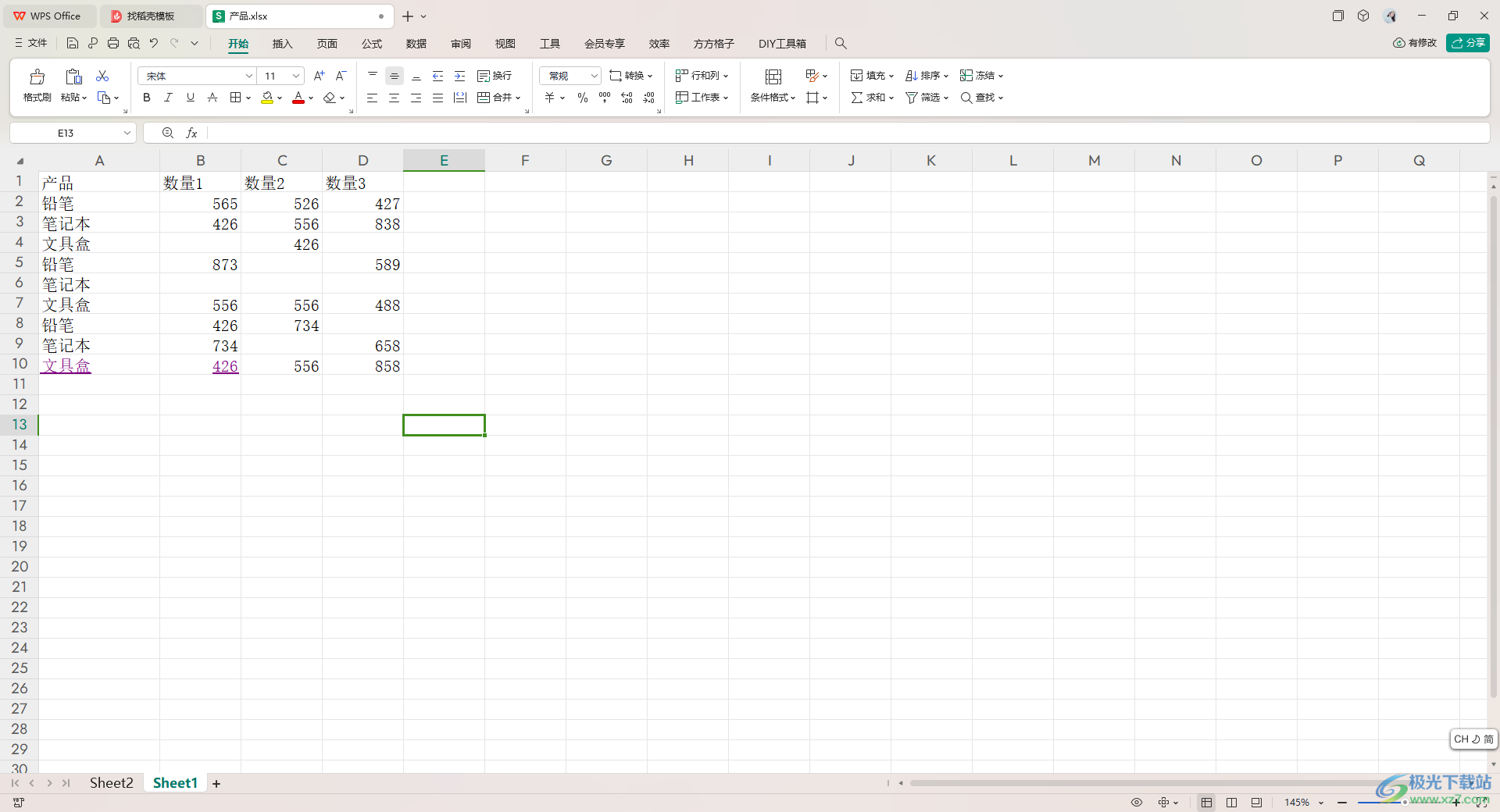Switch to normal view in status bar

click(x=1206, y=803)
